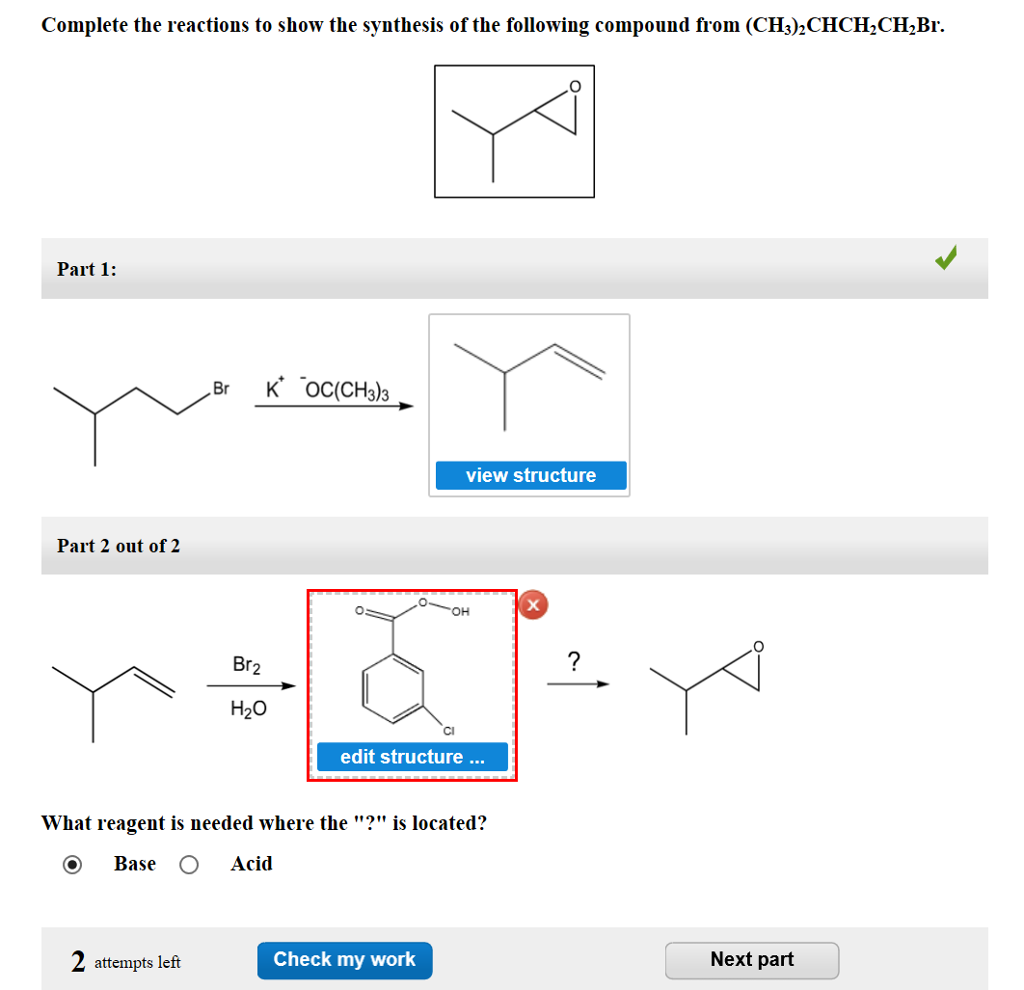The image size is (1024, 990).
Task: Click the Part 1 section header
Action: pos(86,269)
